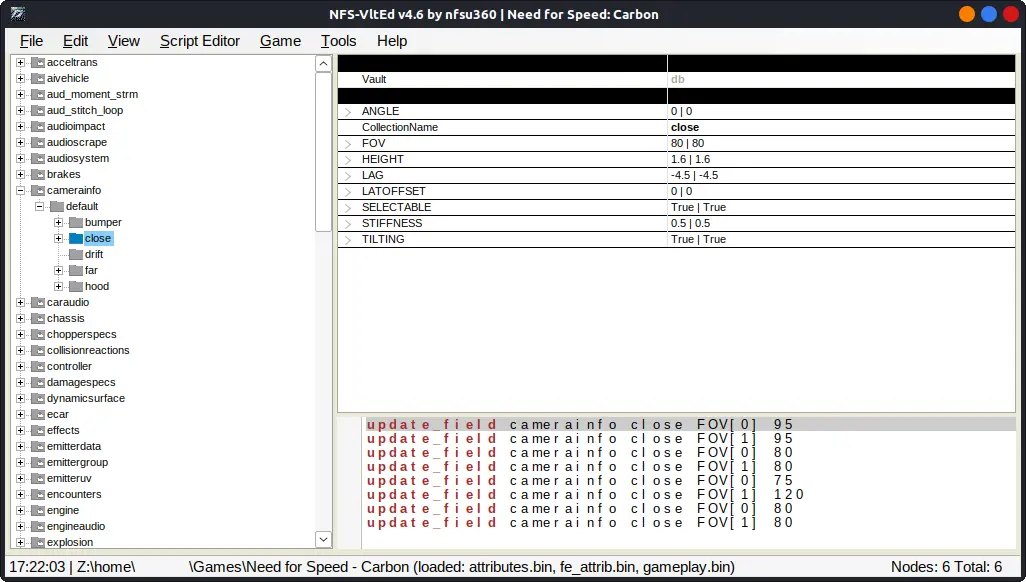The image size is (1026, 582).
Task: Select the explosion tree item
Action: click(70, 542)
